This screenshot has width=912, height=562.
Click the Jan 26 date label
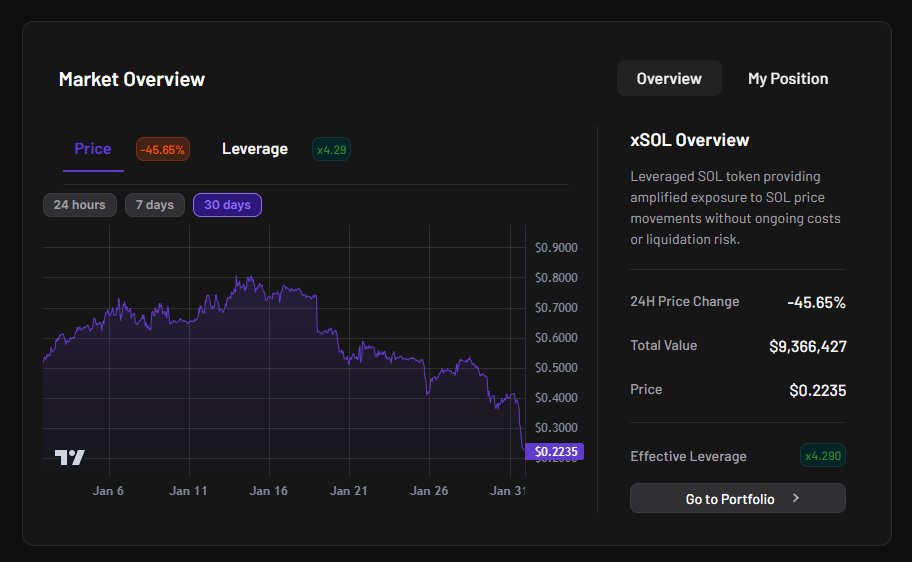[x=429, y=491]
